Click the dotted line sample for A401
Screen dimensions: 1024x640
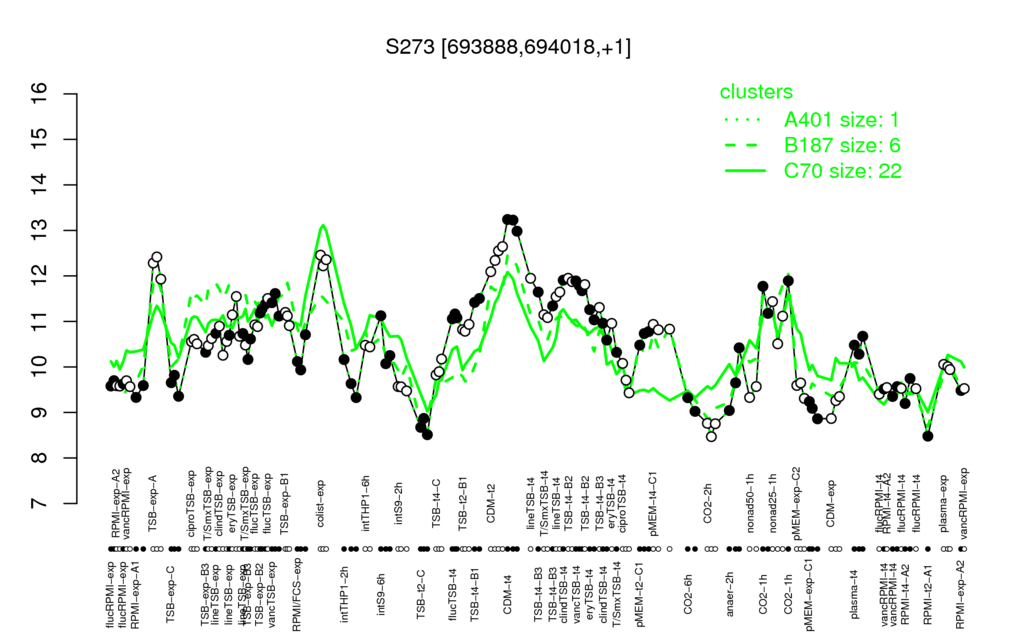pos(745,120)
